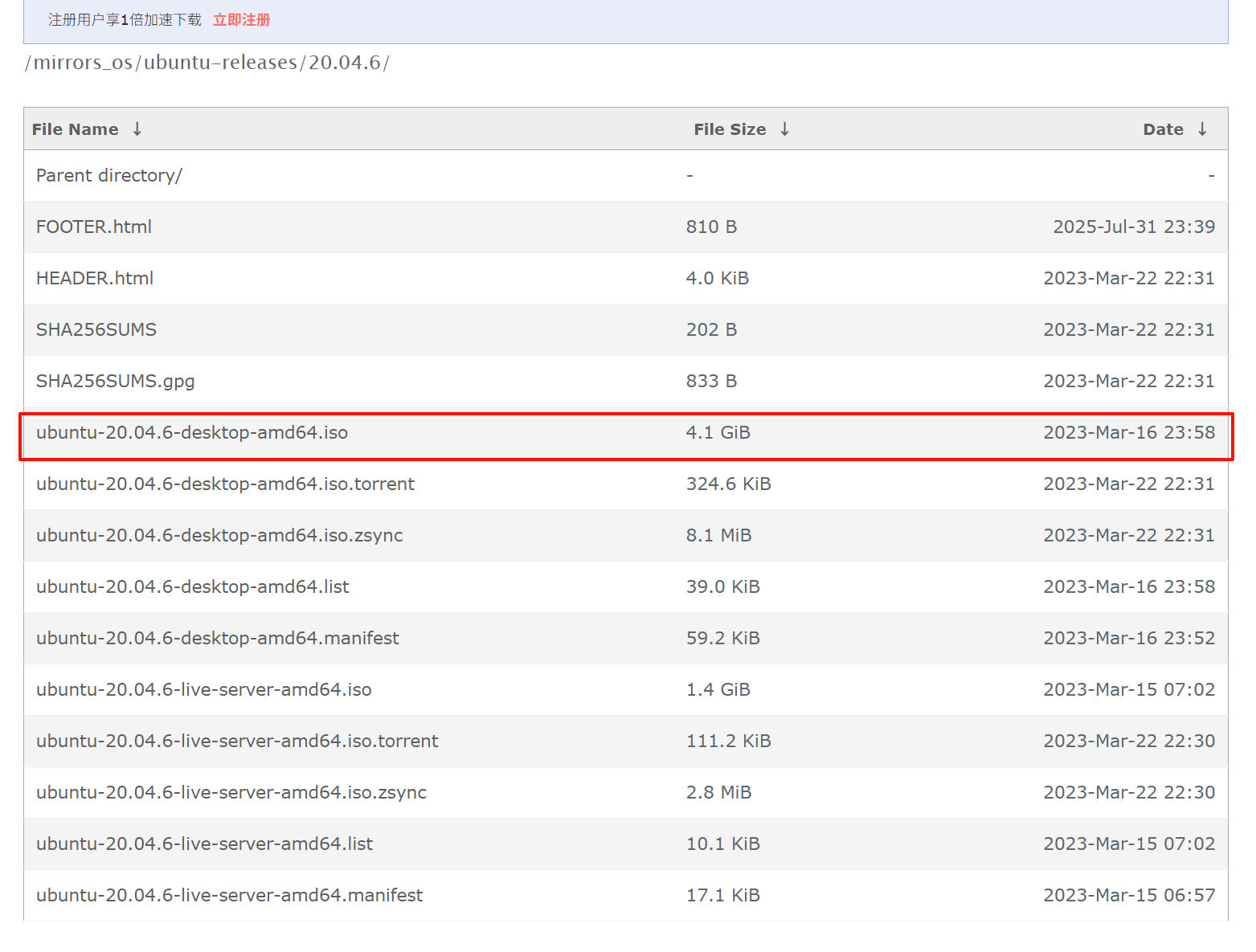Open HEADER.html file
The height and width of the screenshot is (952, 1256).
[x=95, y=278]
